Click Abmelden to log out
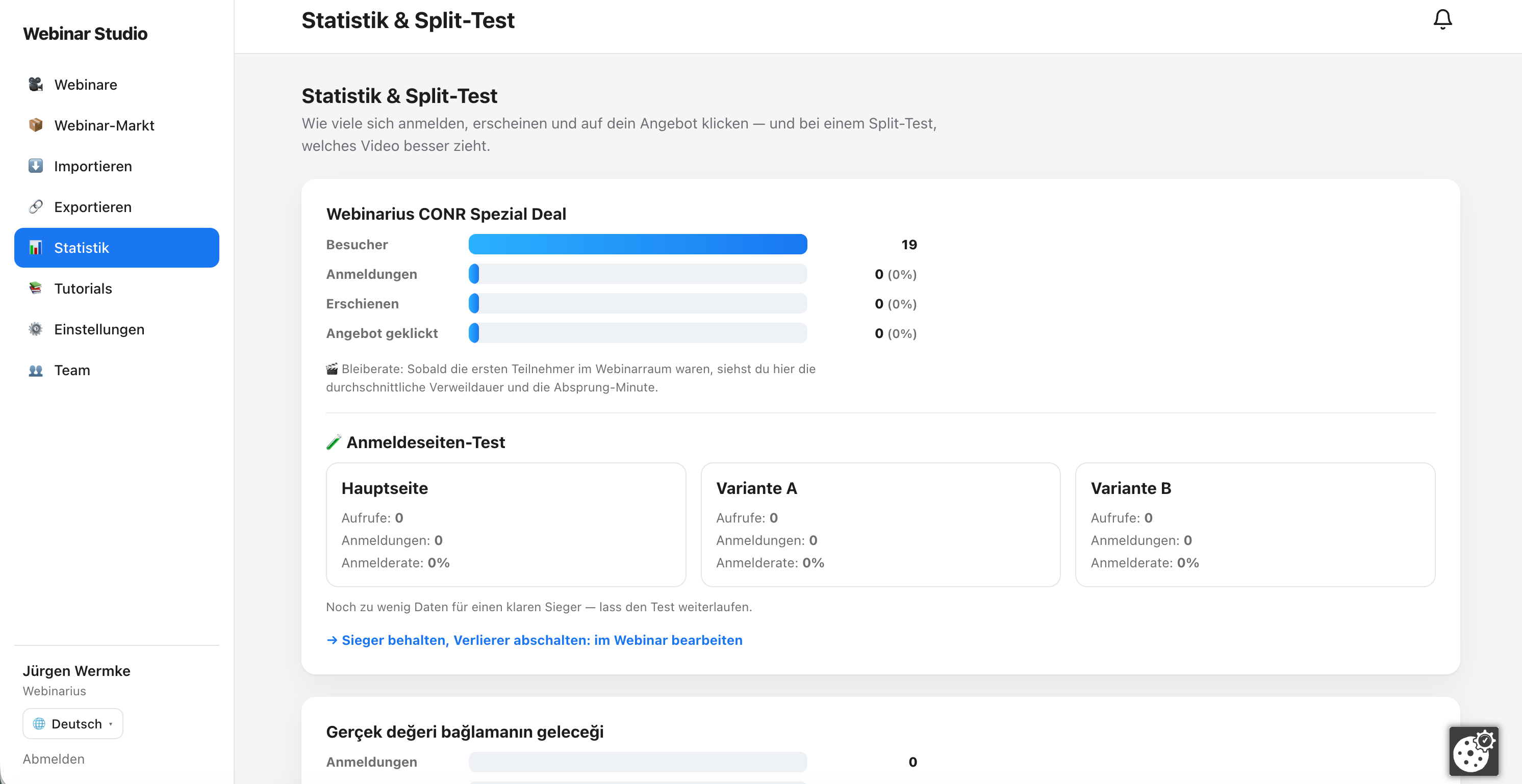 [53, 759]
